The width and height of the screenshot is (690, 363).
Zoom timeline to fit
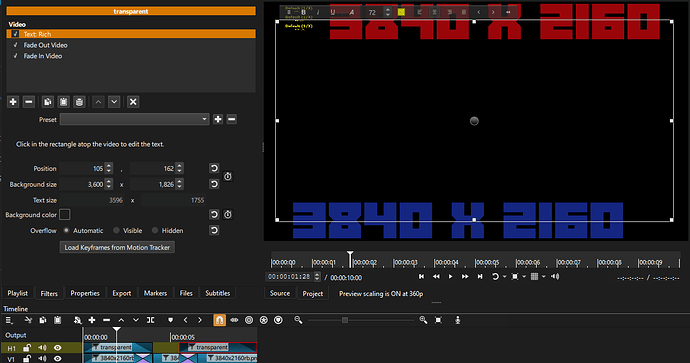[438, 320]
